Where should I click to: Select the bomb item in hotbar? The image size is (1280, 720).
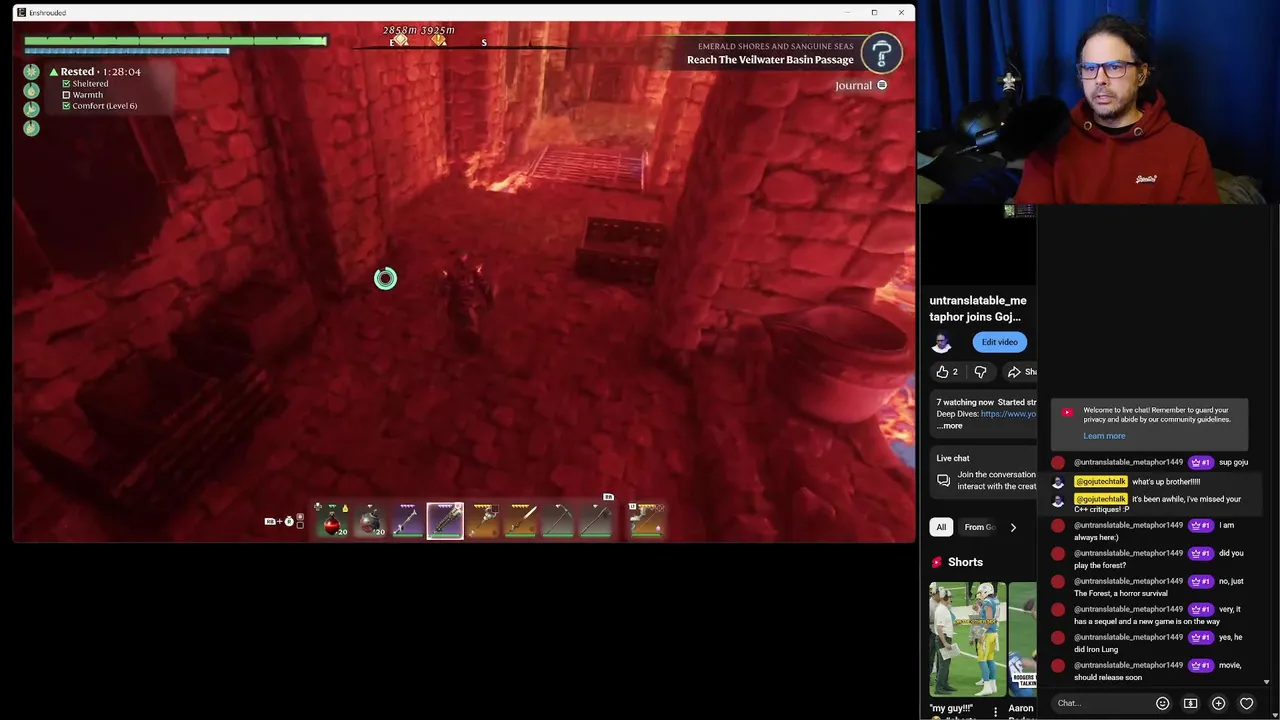tap(370, 520)
